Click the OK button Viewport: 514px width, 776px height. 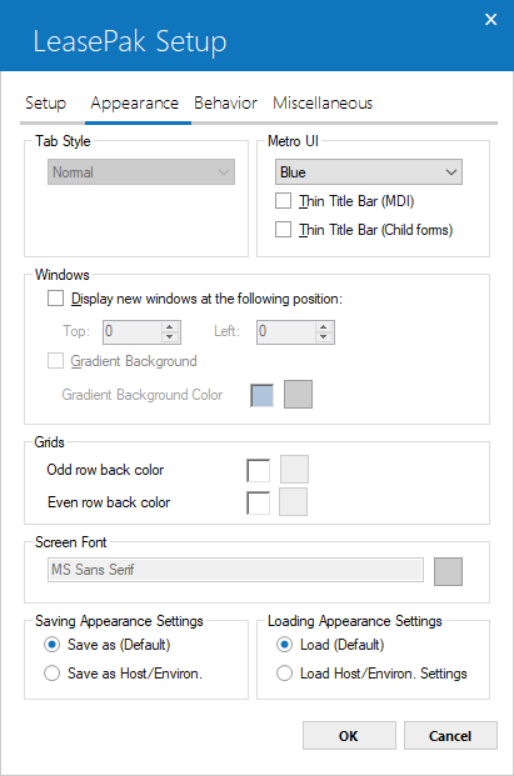tap(349, 735)
